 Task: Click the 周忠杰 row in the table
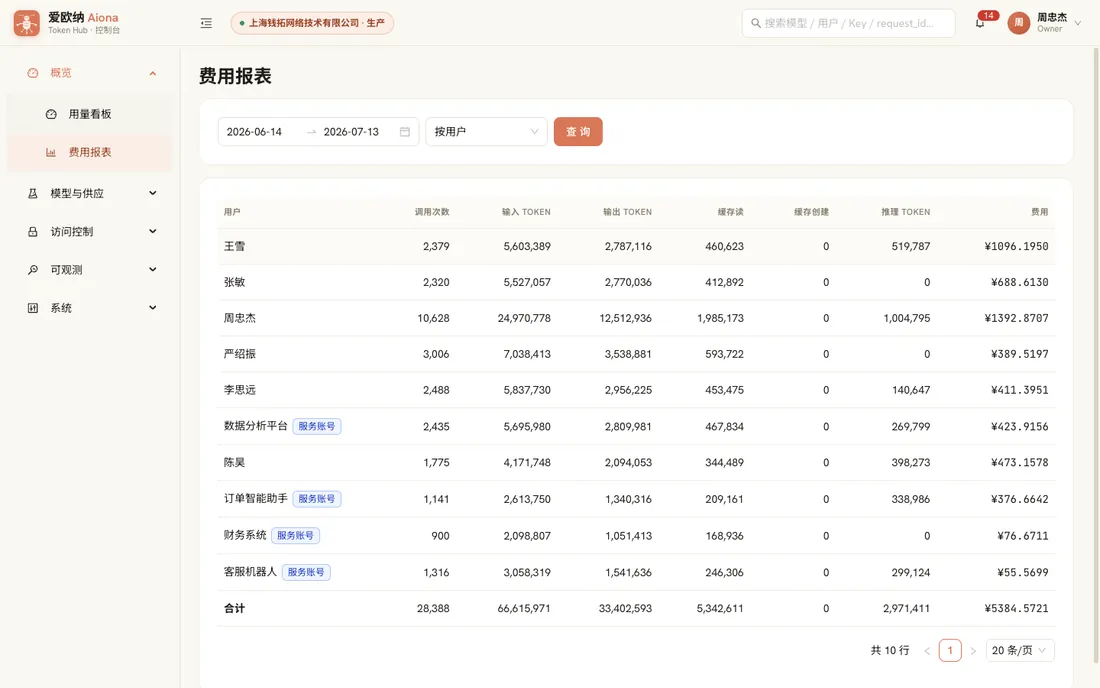click(636, 318)
